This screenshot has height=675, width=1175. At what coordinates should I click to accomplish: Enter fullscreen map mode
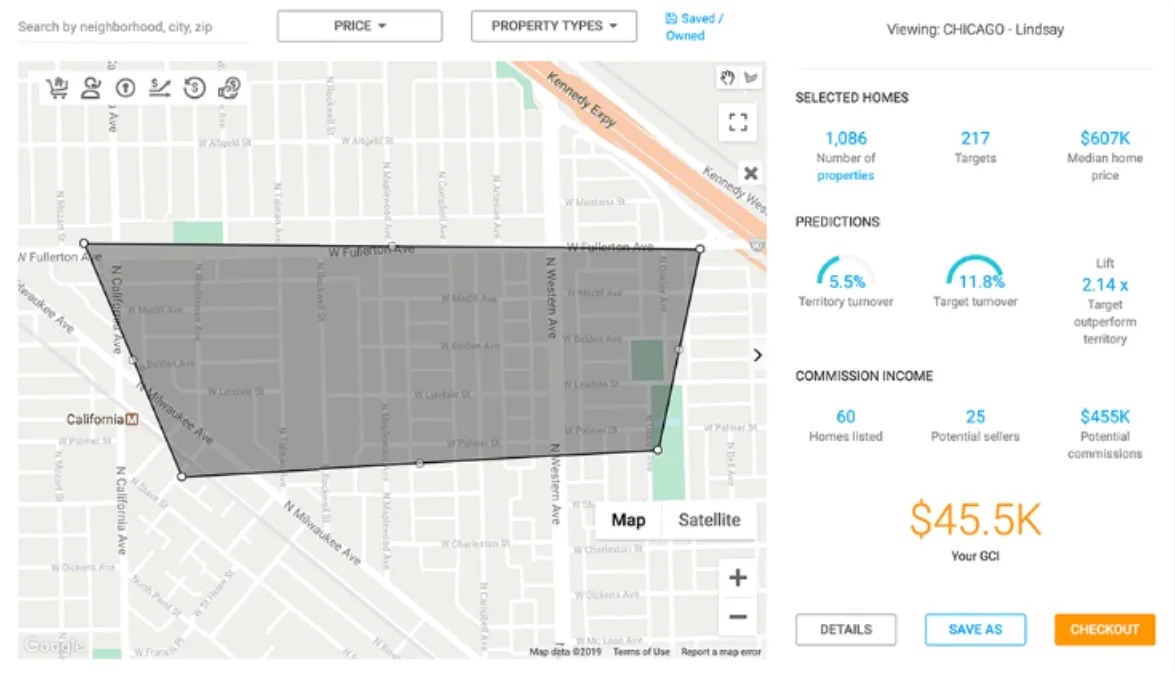[x=738, y=122]
